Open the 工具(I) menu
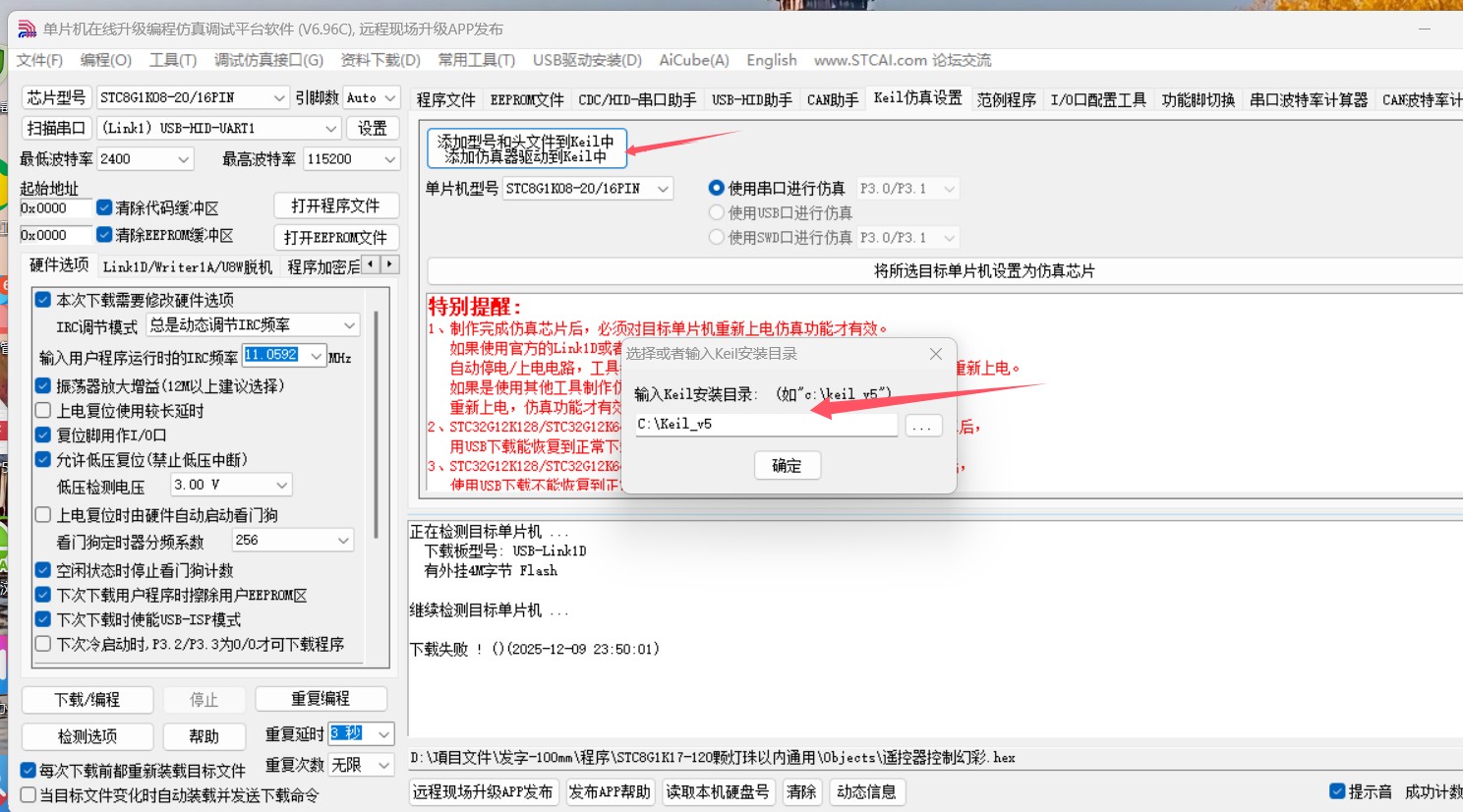1463x812 pixels. coord(172,60)
